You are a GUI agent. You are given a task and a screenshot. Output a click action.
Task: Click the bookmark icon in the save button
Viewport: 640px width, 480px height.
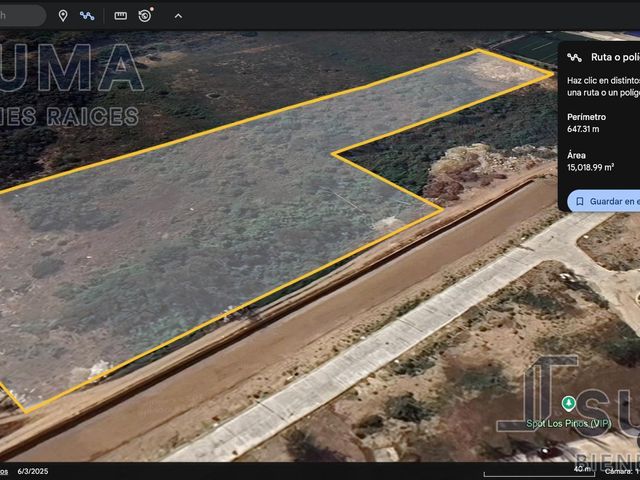pos(580,201)
